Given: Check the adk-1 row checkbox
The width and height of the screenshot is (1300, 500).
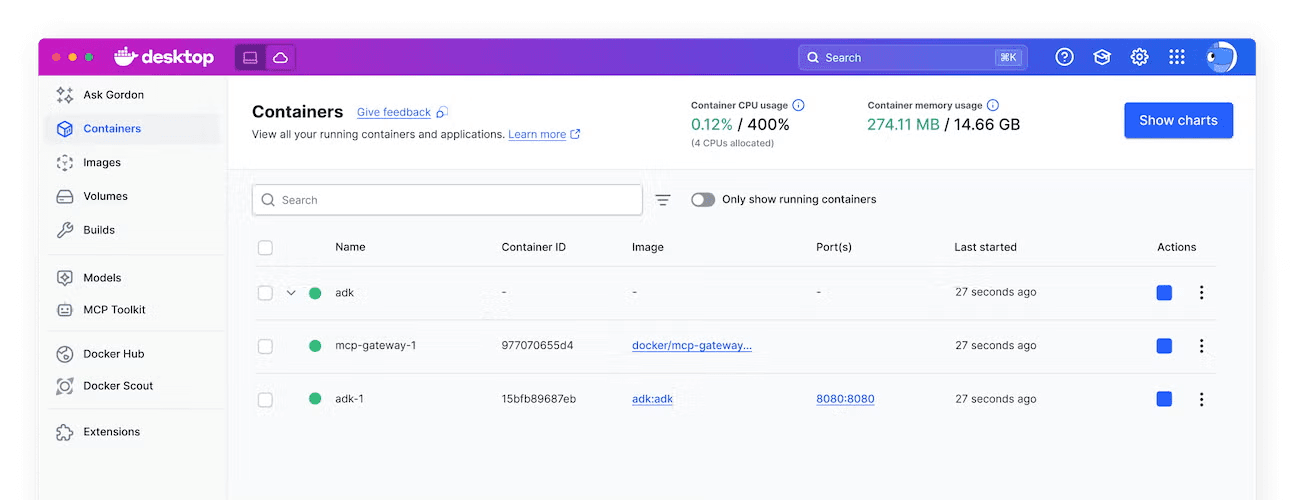Looking at the screenshot, I should click(x=265, y=400).
